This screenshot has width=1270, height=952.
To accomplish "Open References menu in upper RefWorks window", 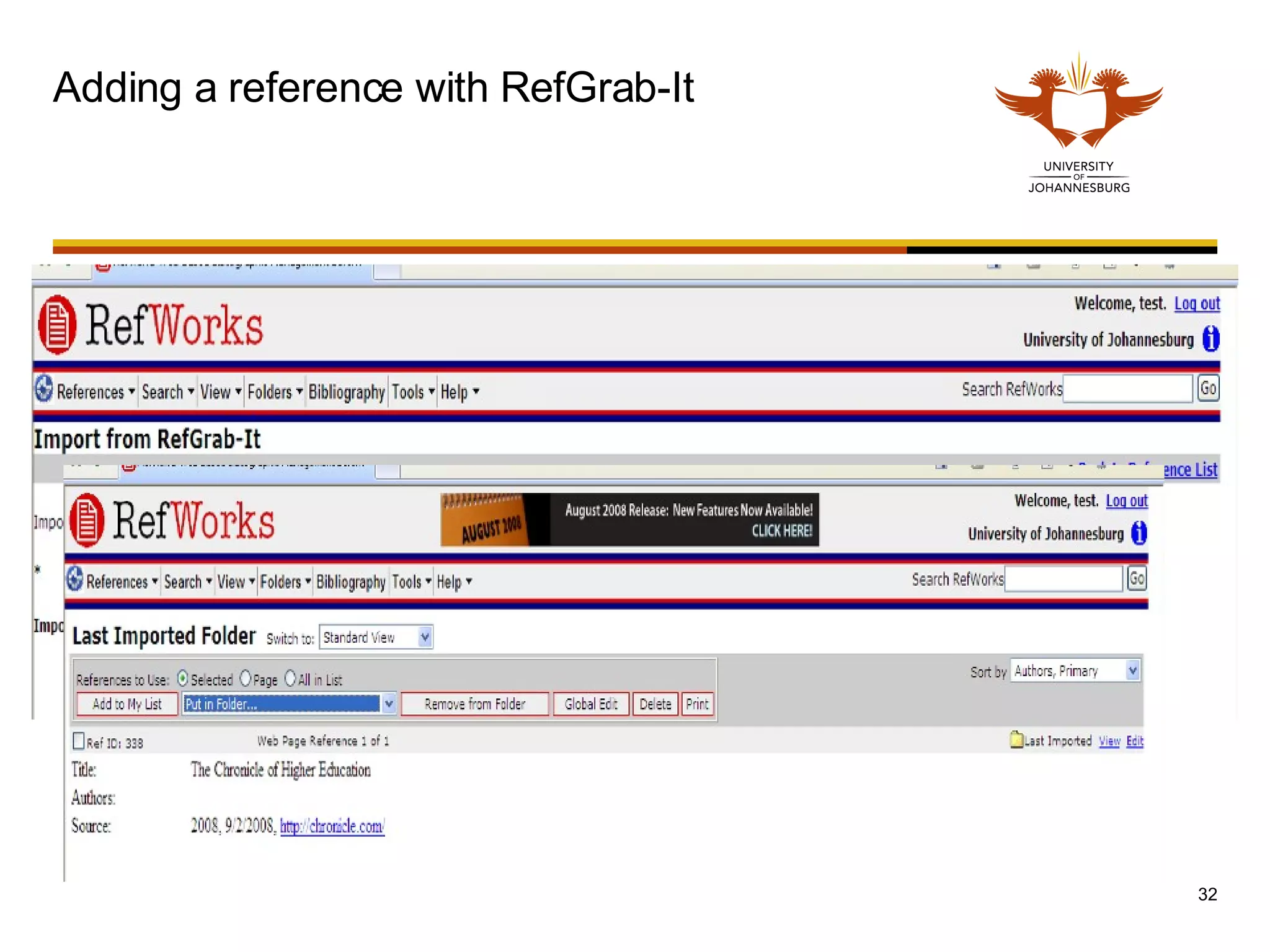I will 95,392.
